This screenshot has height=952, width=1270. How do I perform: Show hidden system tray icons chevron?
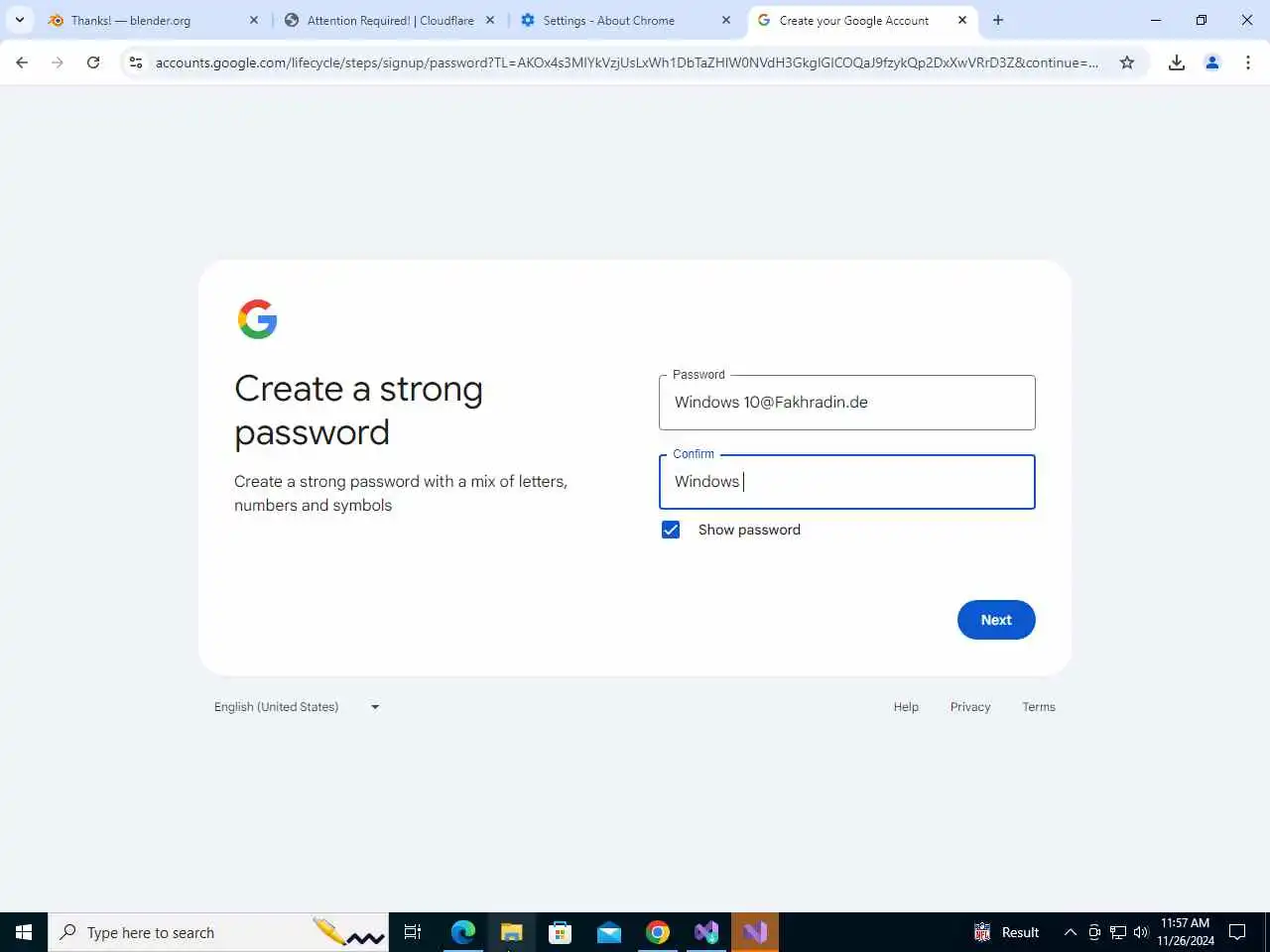pos(1071,932)
